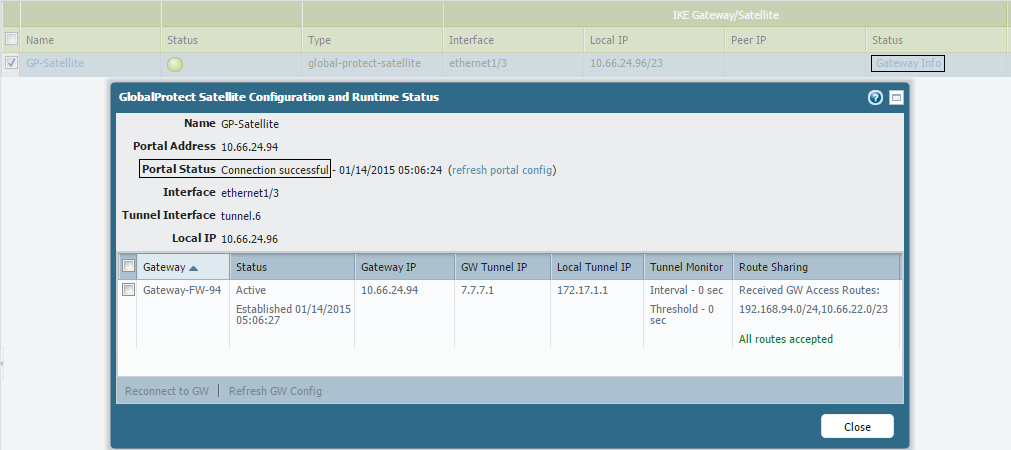Viewport: 1011px width, 450px height.
Task: Click the 172.17.1.1 local tunnel IP cell
Action: 582,290
